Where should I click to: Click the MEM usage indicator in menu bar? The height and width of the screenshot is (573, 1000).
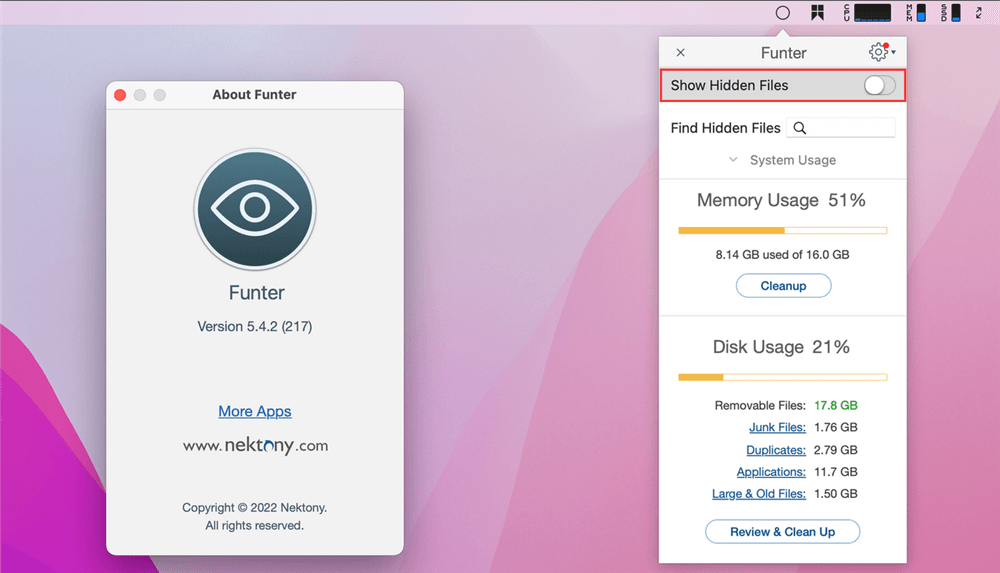[x=916, y=13]
